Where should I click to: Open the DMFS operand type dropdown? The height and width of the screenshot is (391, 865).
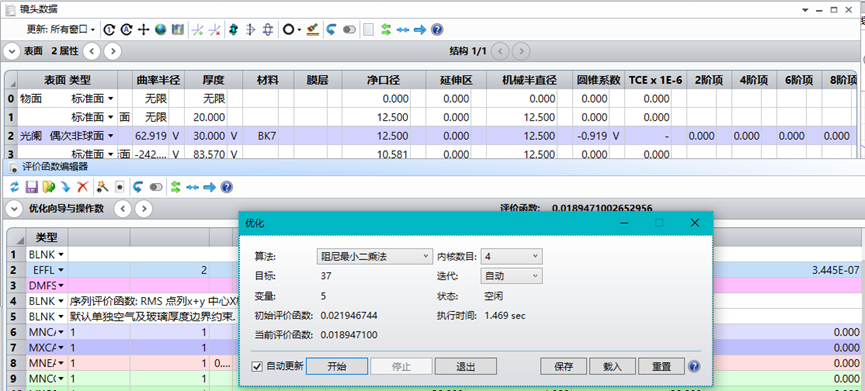click(61, 286)
